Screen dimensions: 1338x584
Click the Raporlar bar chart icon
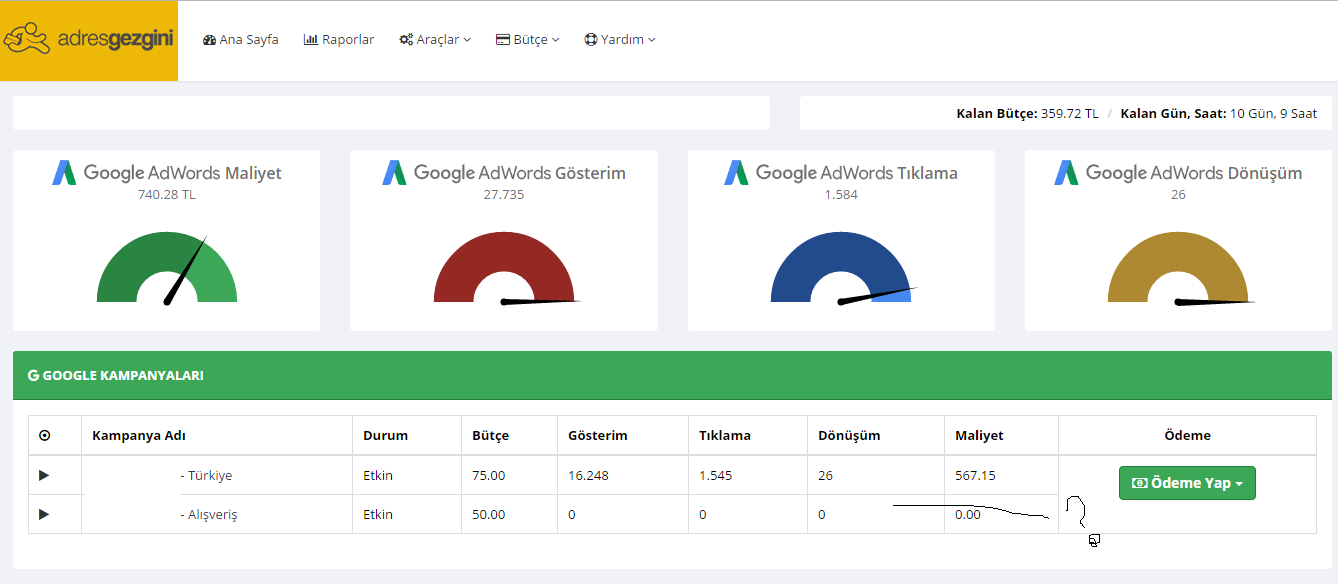310,40
